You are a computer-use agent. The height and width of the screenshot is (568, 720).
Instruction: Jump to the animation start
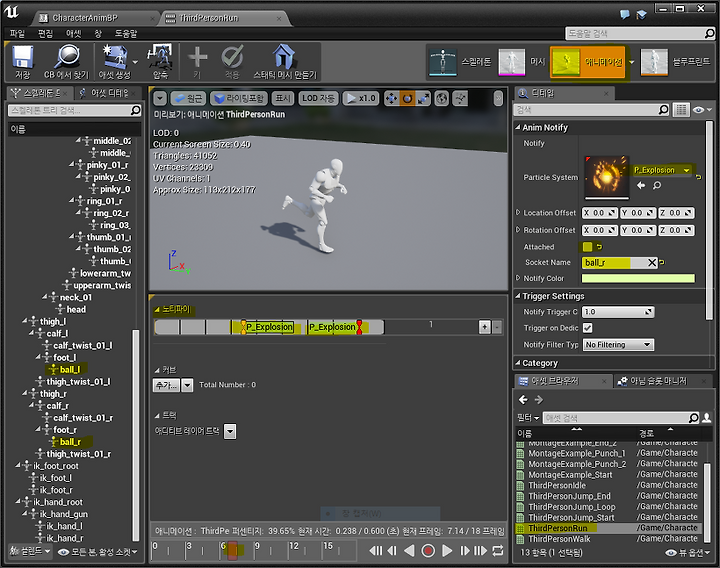tap(376, 550)
